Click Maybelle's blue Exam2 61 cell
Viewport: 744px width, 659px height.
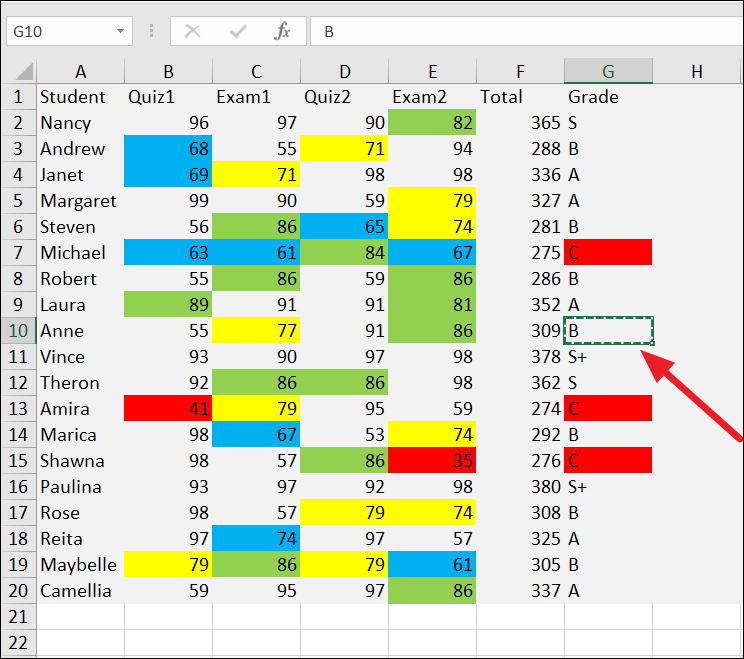pyautogui.click(x=432, y=565)
